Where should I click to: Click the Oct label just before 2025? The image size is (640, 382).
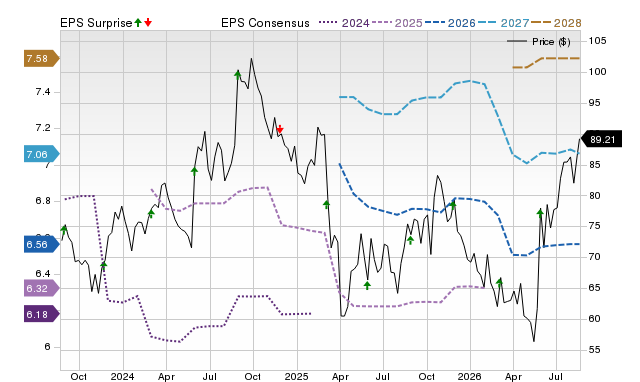point(253,376)
